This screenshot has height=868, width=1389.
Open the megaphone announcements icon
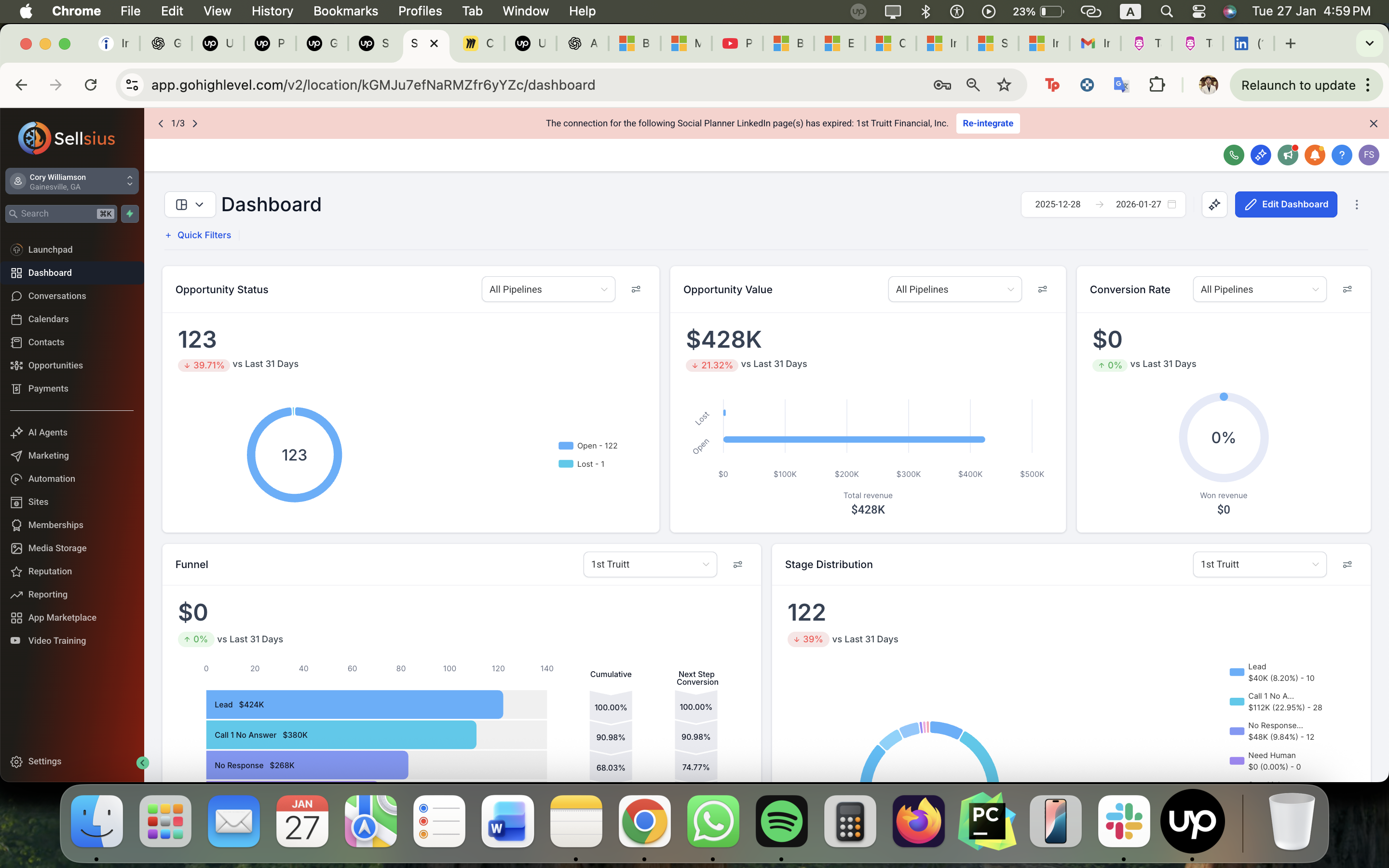(1288, 155)
